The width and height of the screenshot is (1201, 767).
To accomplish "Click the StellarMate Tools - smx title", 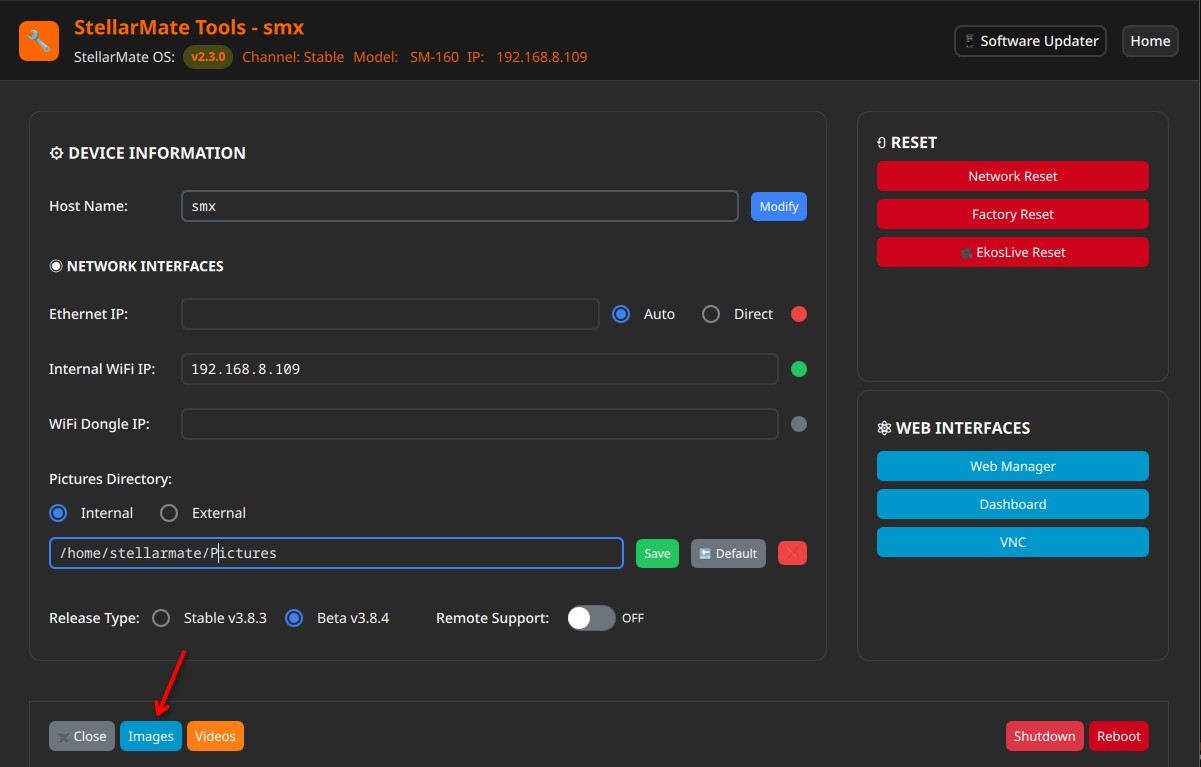I will [x=189, y=27].
